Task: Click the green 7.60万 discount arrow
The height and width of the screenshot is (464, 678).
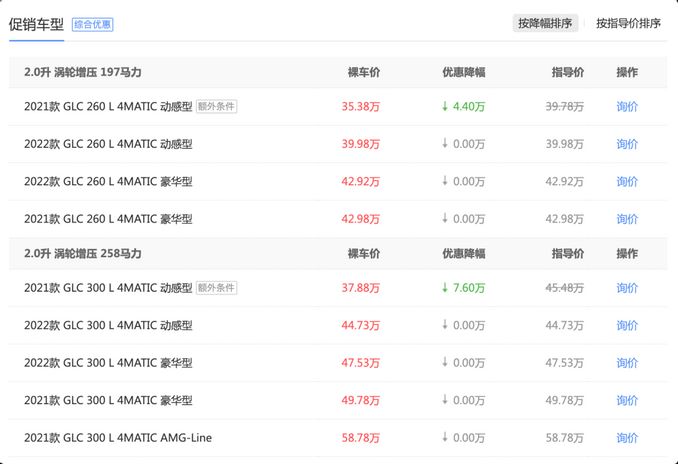Action: (445, 288)
